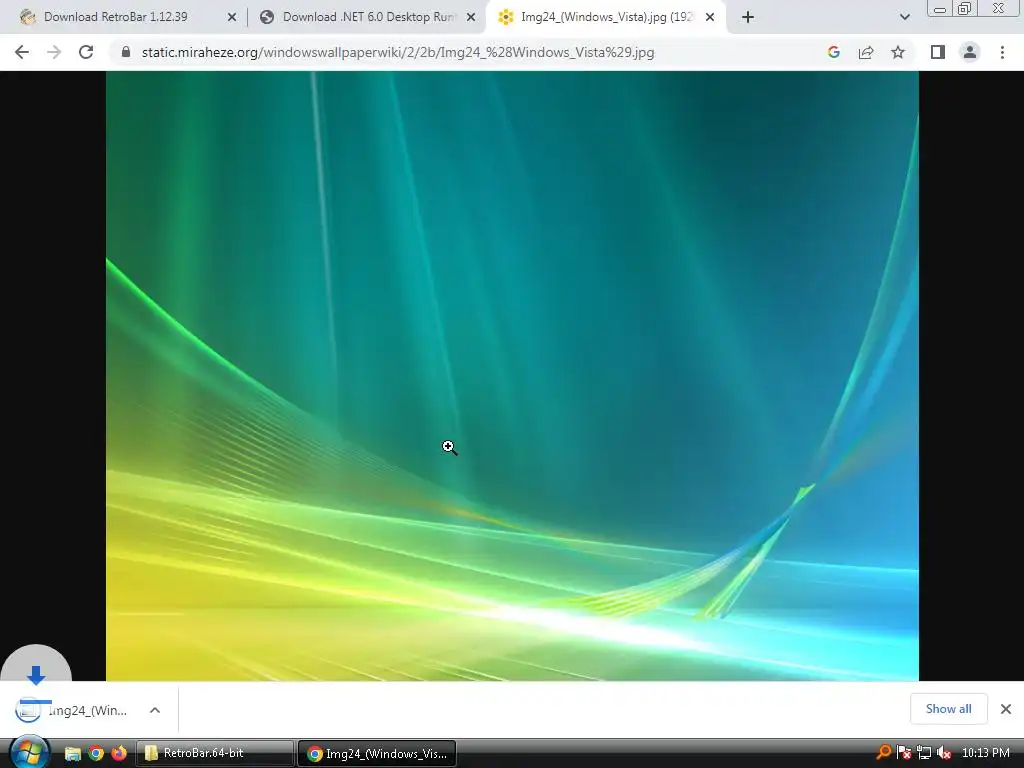Open the browser side panel

point(938,52)
